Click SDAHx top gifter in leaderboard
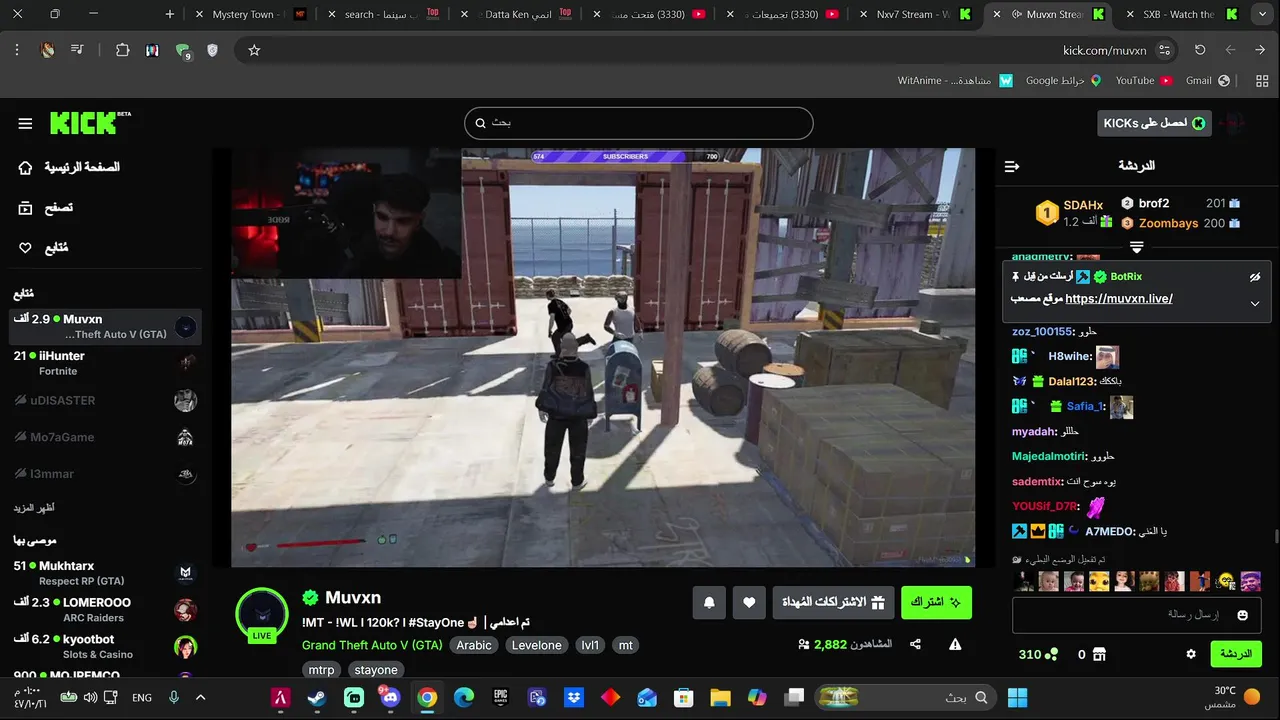Screen dimensions: 1280x720 (1083, 205)
